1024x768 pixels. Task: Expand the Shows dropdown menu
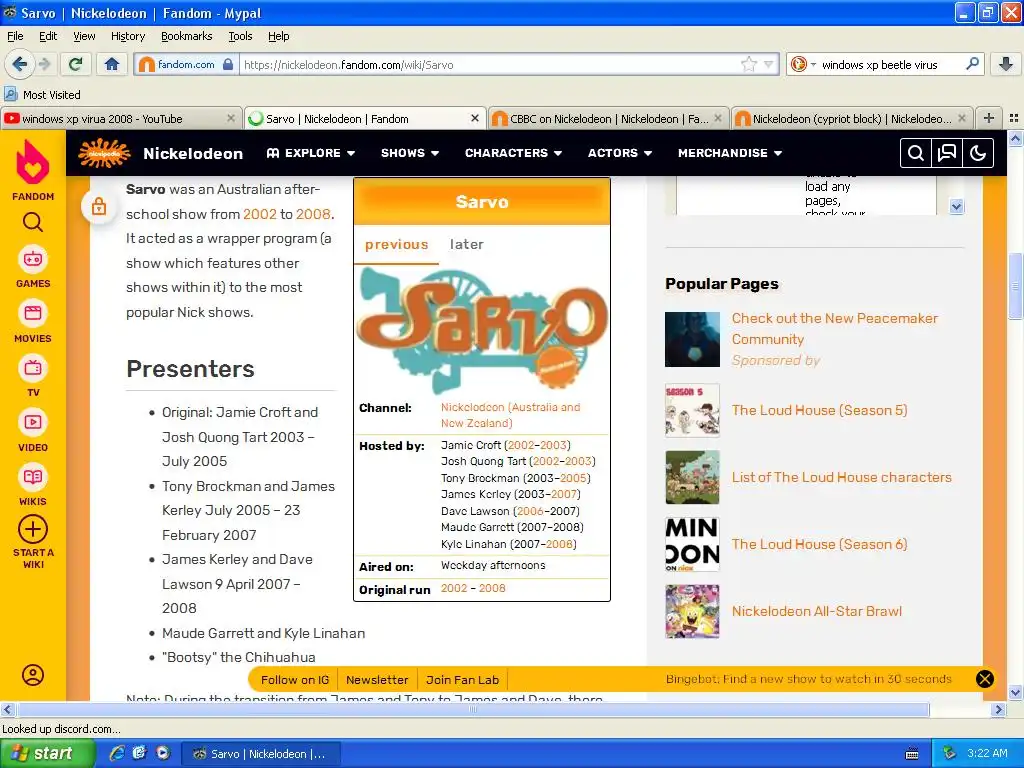click(x=409, y=153)
